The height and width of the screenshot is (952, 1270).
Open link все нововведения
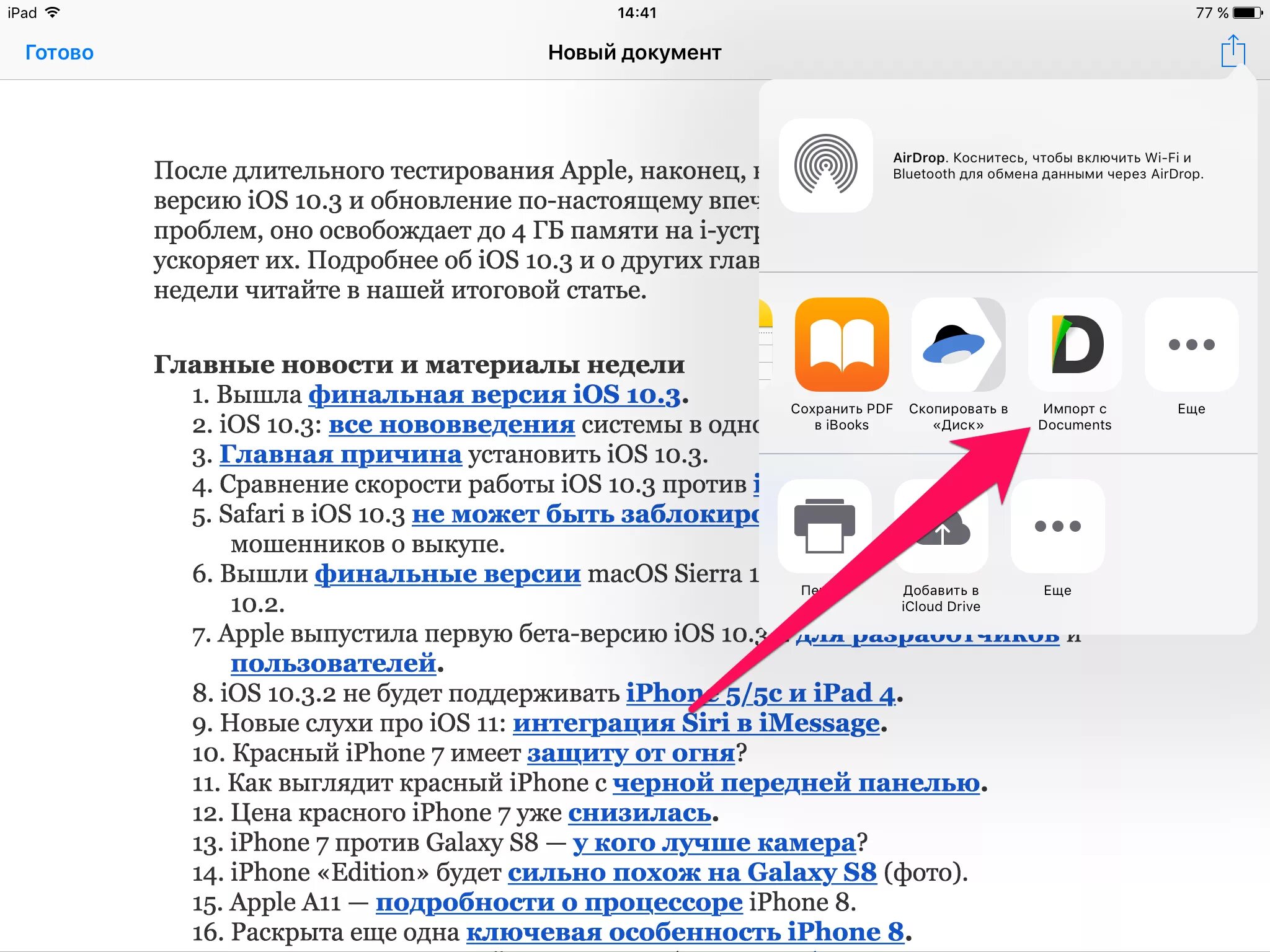coord(451,425)
